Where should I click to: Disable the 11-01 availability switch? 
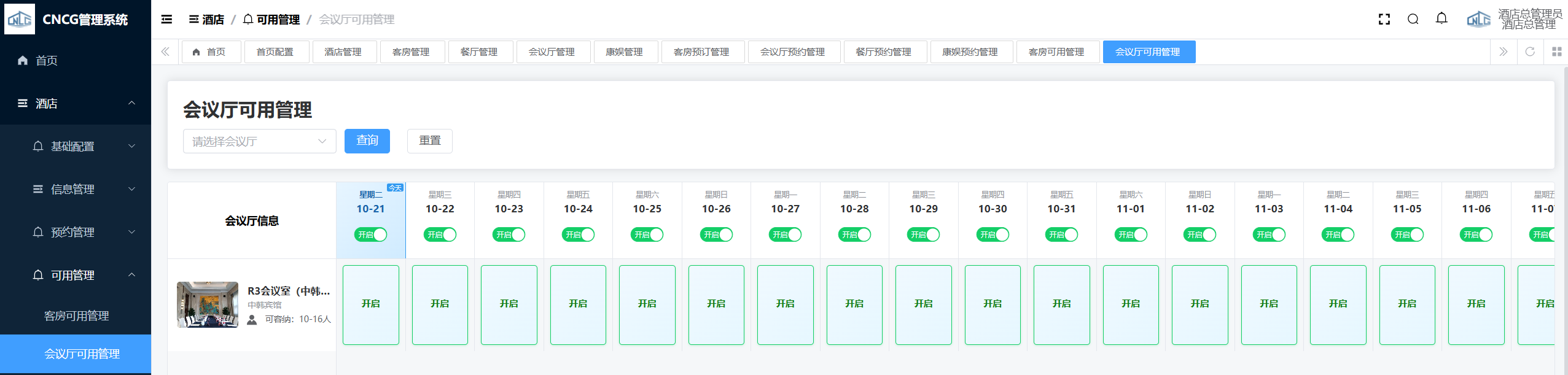pyautogui.click(x=1130, y=234)
